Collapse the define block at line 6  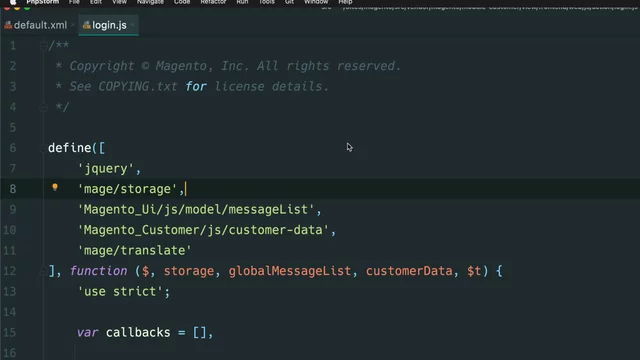coord(43,148)
